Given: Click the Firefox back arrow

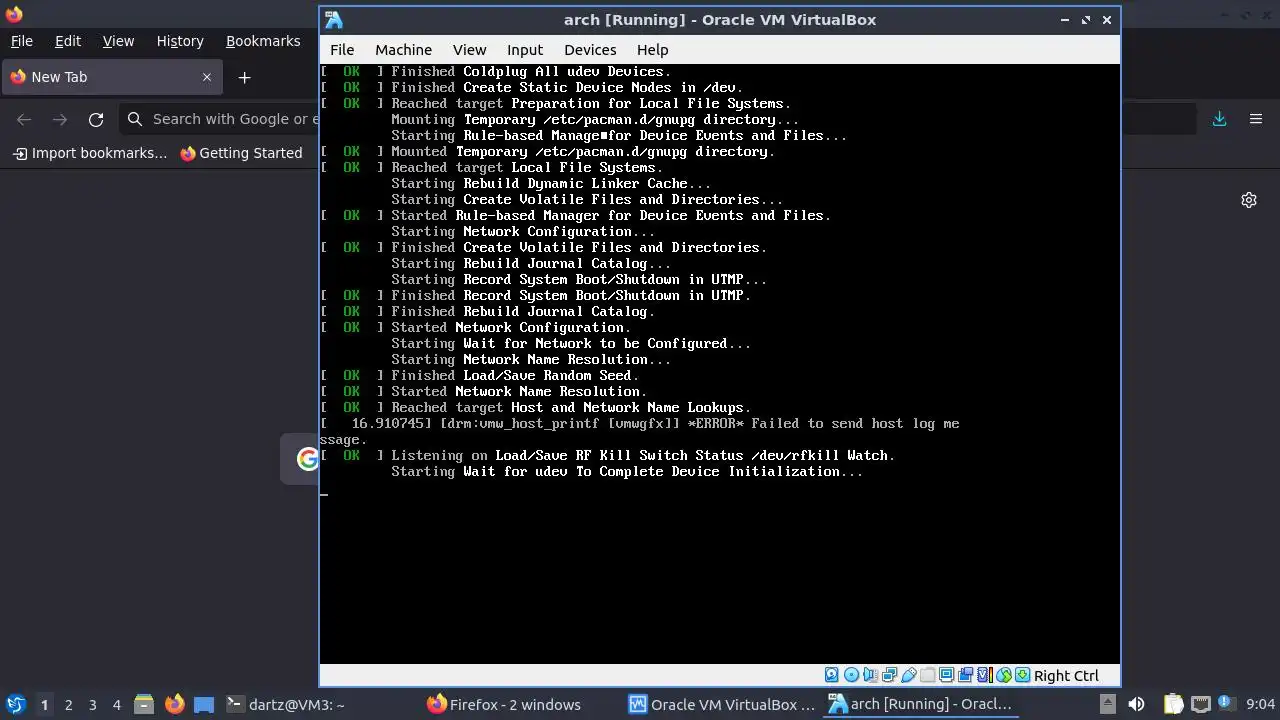Looking at the screenshot, I should click(x=24, y=119).
